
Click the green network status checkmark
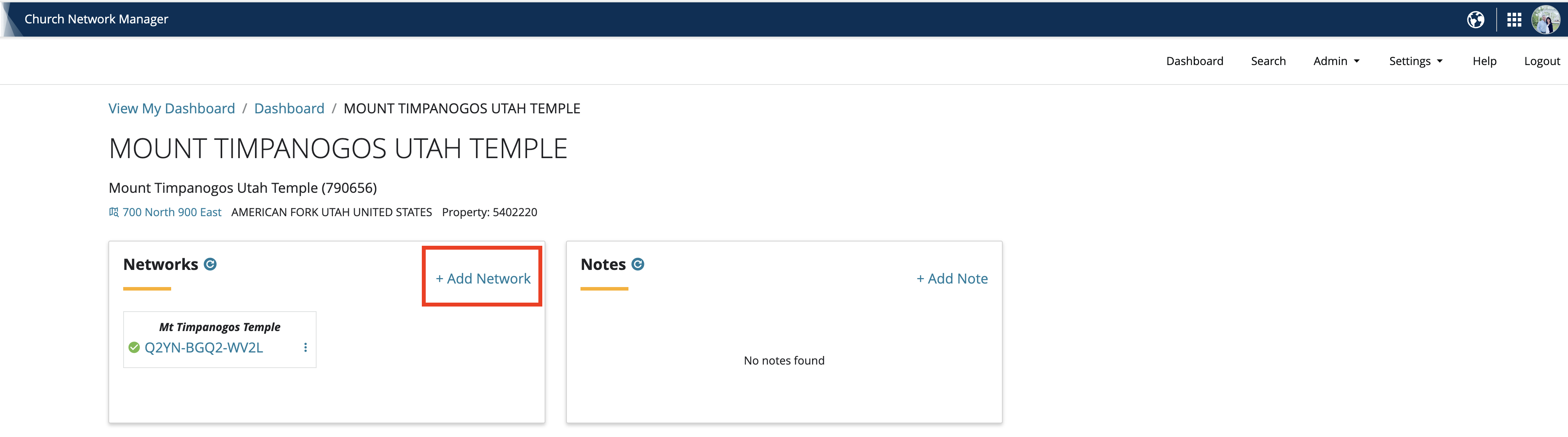(134, 348)
